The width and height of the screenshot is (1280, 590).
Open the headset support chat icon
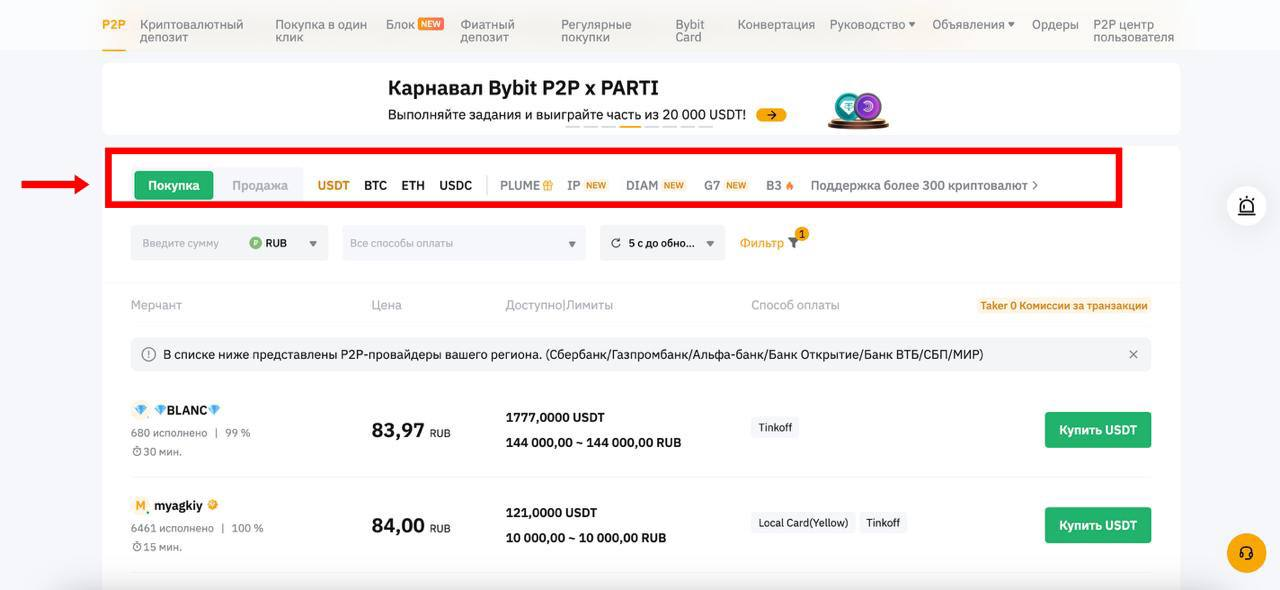point(1246,553)
